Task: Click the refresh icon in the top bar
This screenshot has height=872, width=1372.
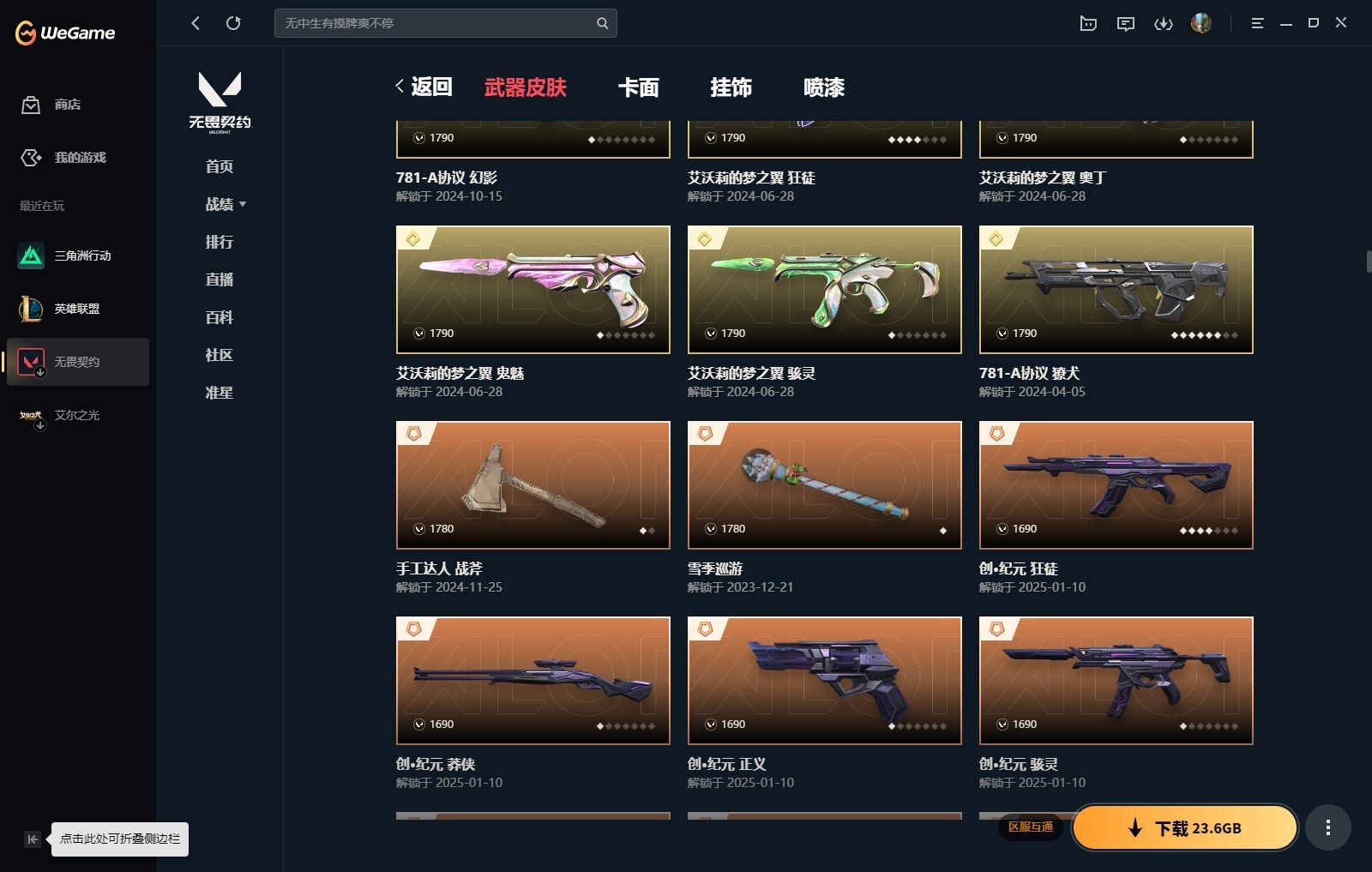Action: click(x=233, y=23)
